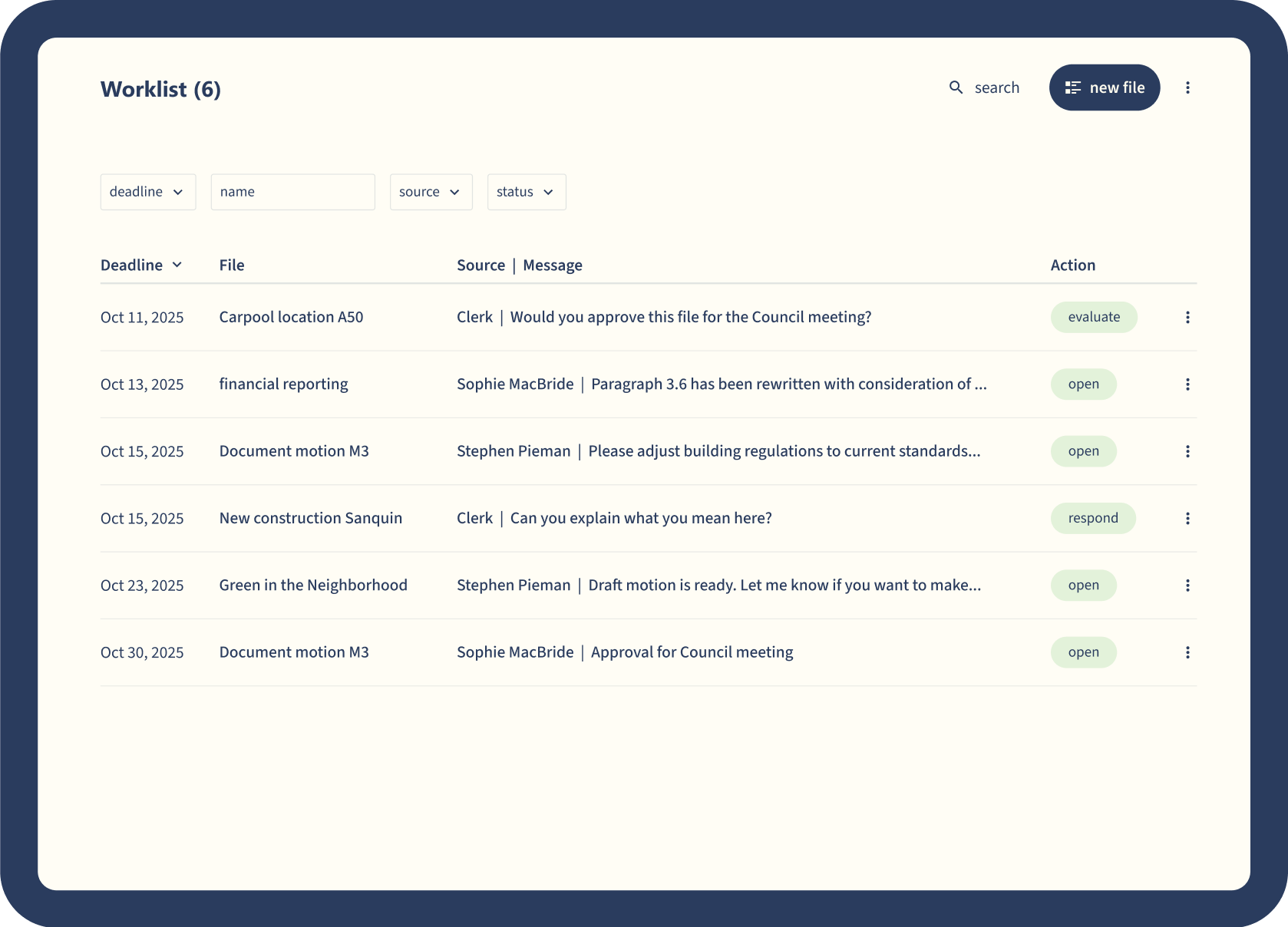The image size is (1288, 927).
Task: Click open badge for Stephen Pieman building regulations
Action: point(1084,451)
